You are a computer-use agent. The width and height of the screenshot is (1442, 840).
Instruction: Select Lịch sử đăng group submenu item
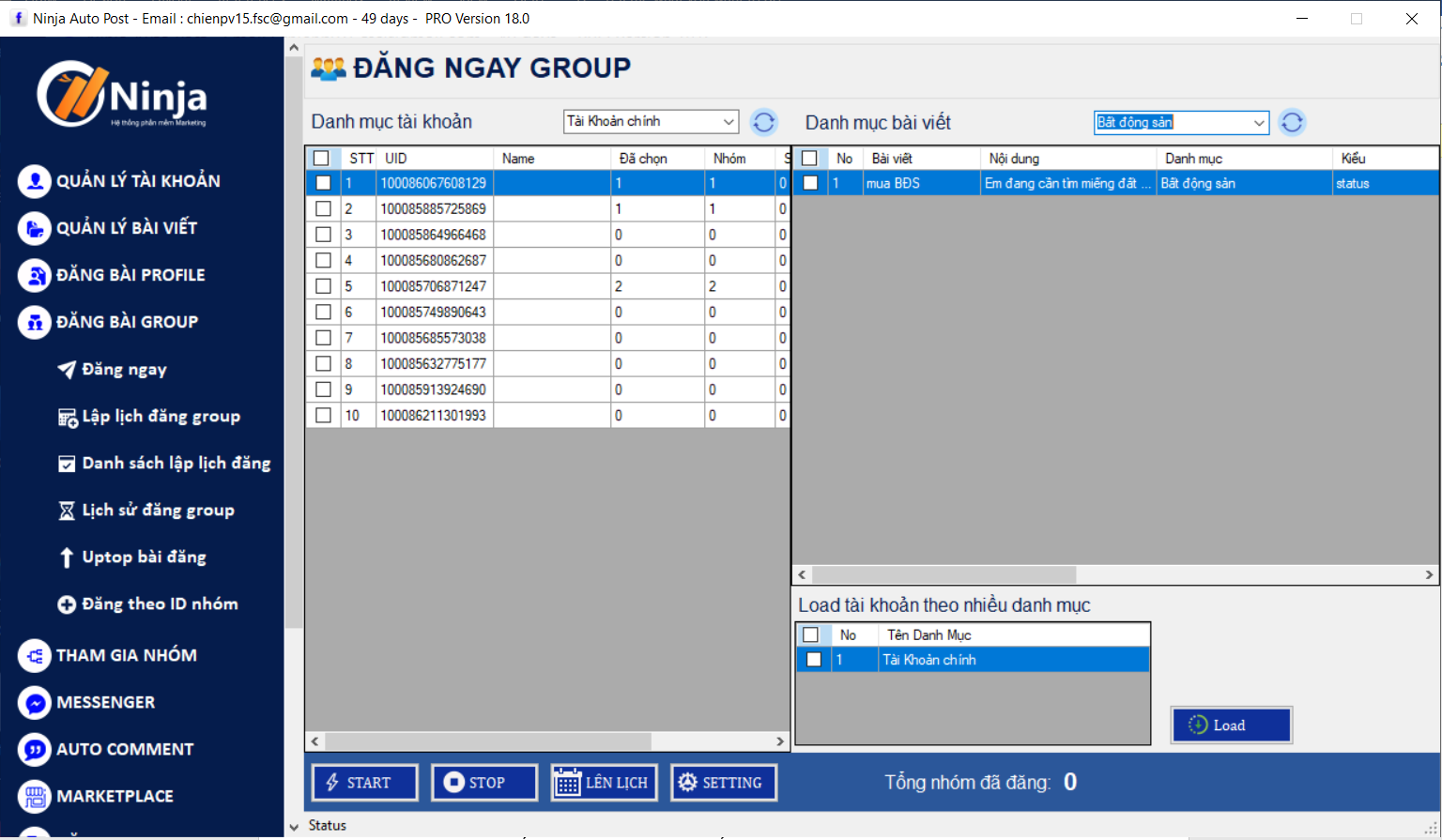(x=159, y=511)
